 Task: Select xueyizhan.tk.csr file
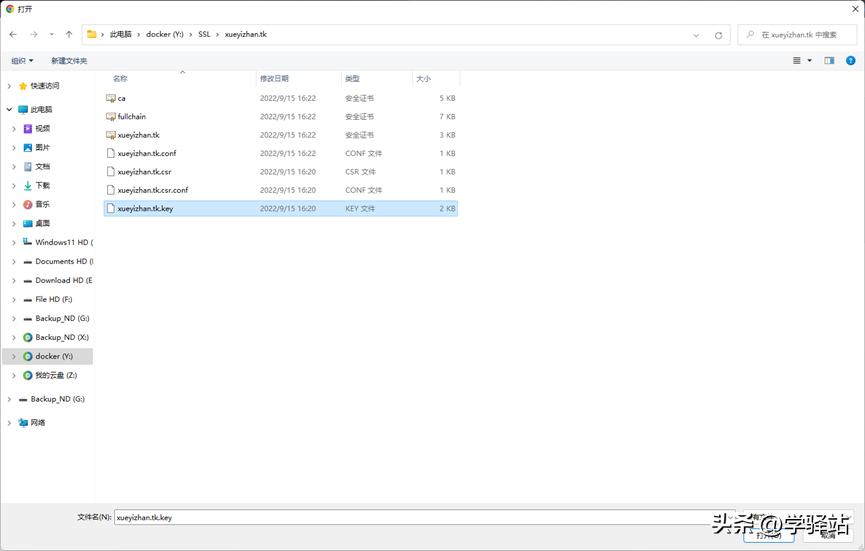[x=281, y=172]
